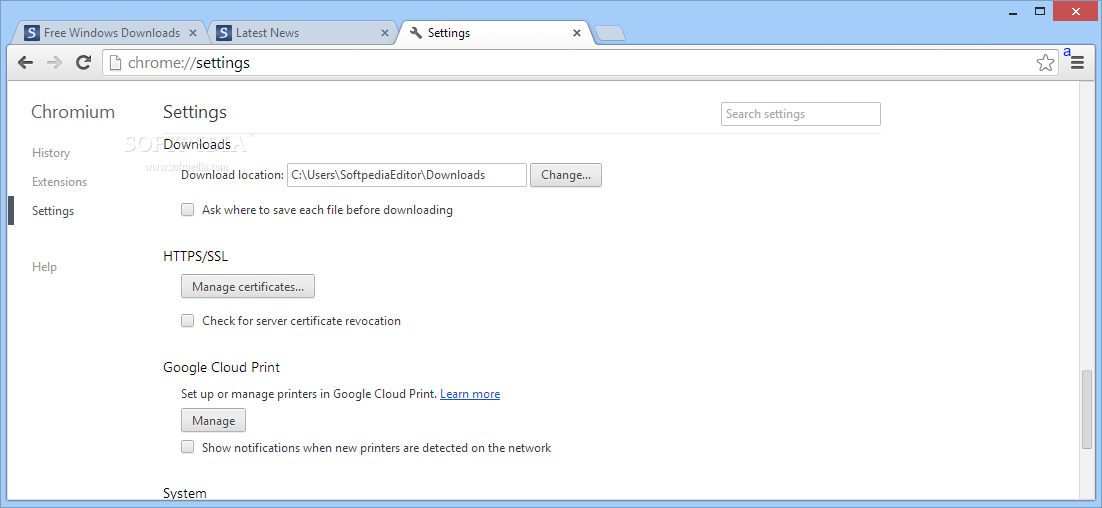Screen dimensions: 1102x508
Task: Follow the Learn more link
Action: tap(470, 393)
